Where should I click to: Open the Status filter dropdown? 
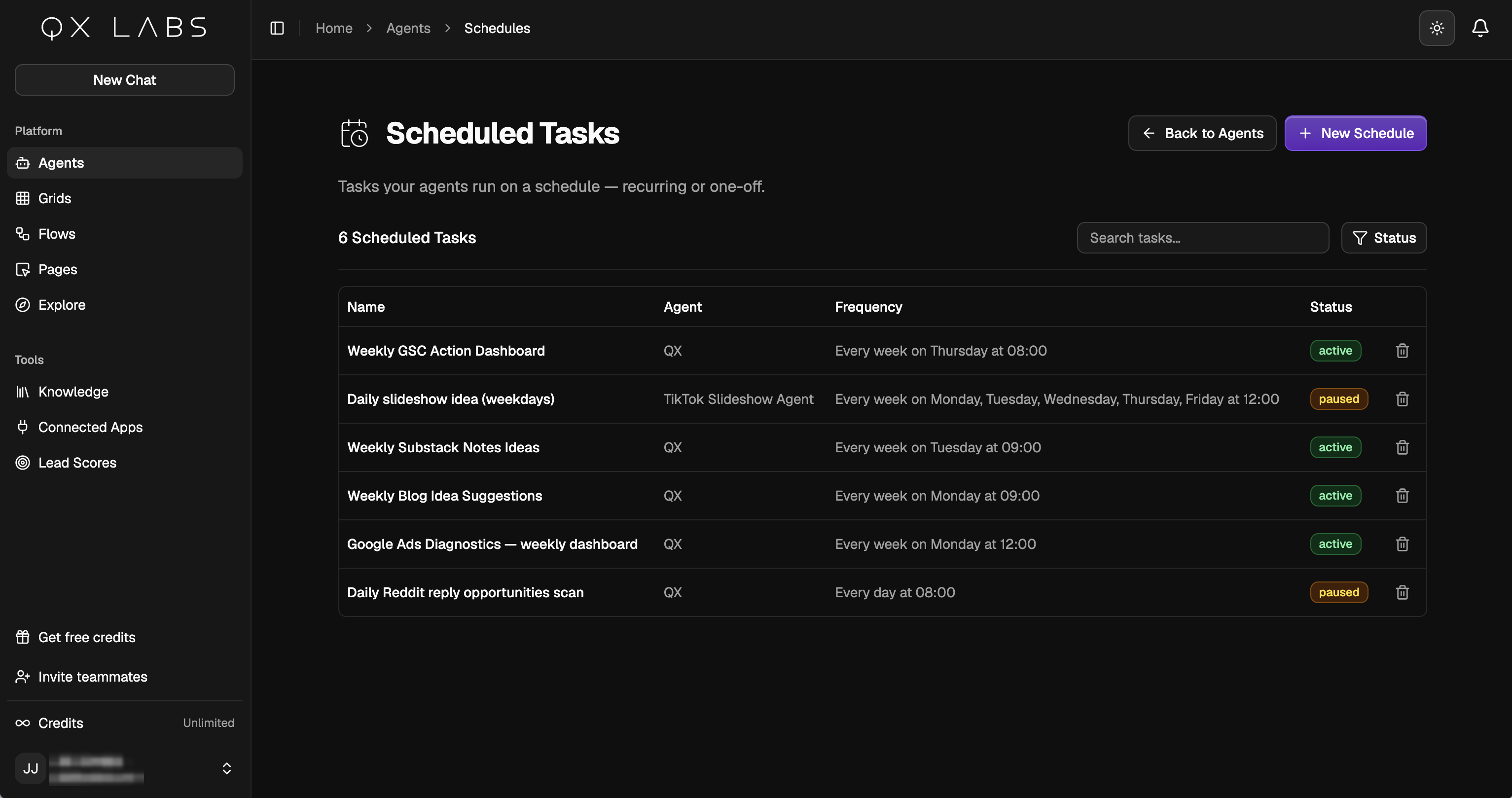pos(1383,238)
